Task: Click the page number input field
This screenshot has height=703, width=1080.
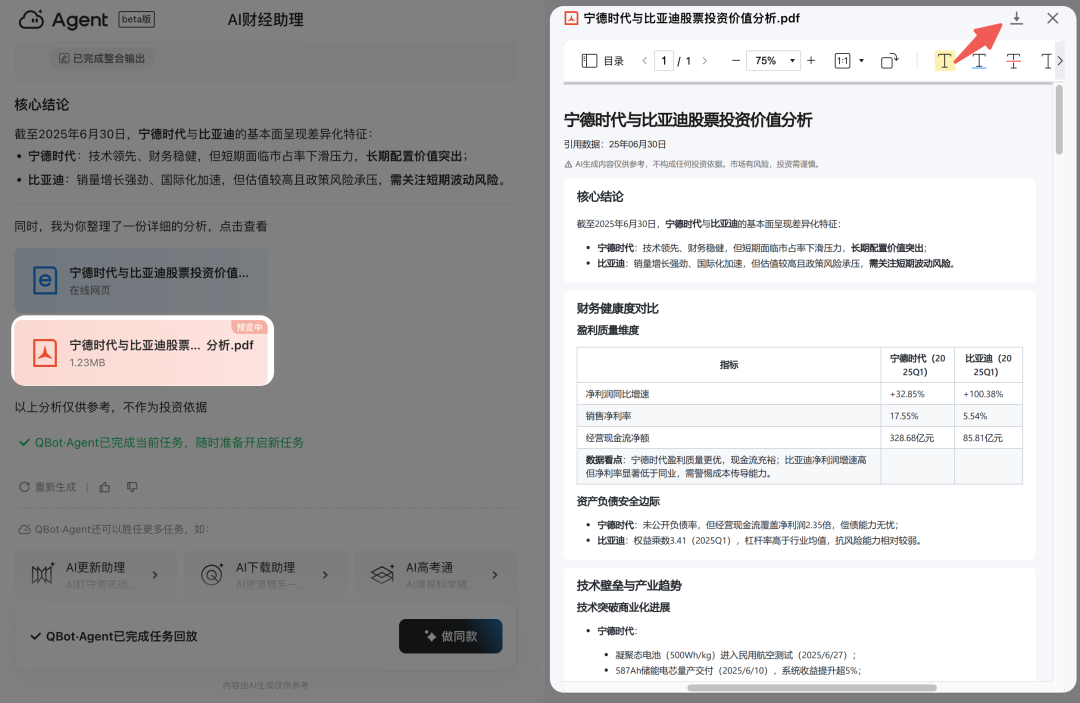Action: click(x=664, y=61)
